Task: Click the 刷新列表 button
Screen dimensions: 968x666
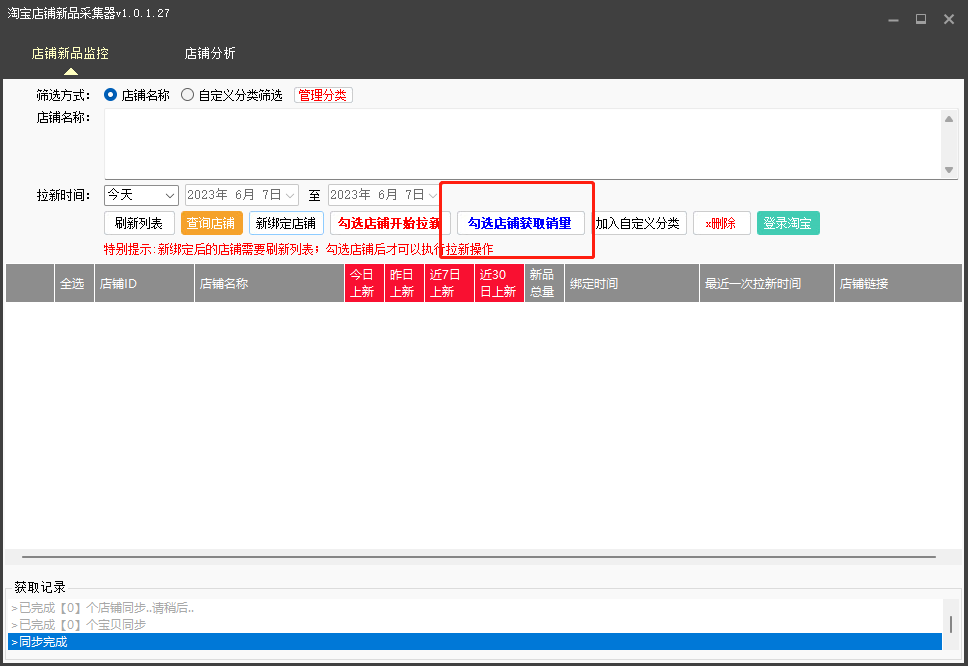Action: [x=140, y=223]
